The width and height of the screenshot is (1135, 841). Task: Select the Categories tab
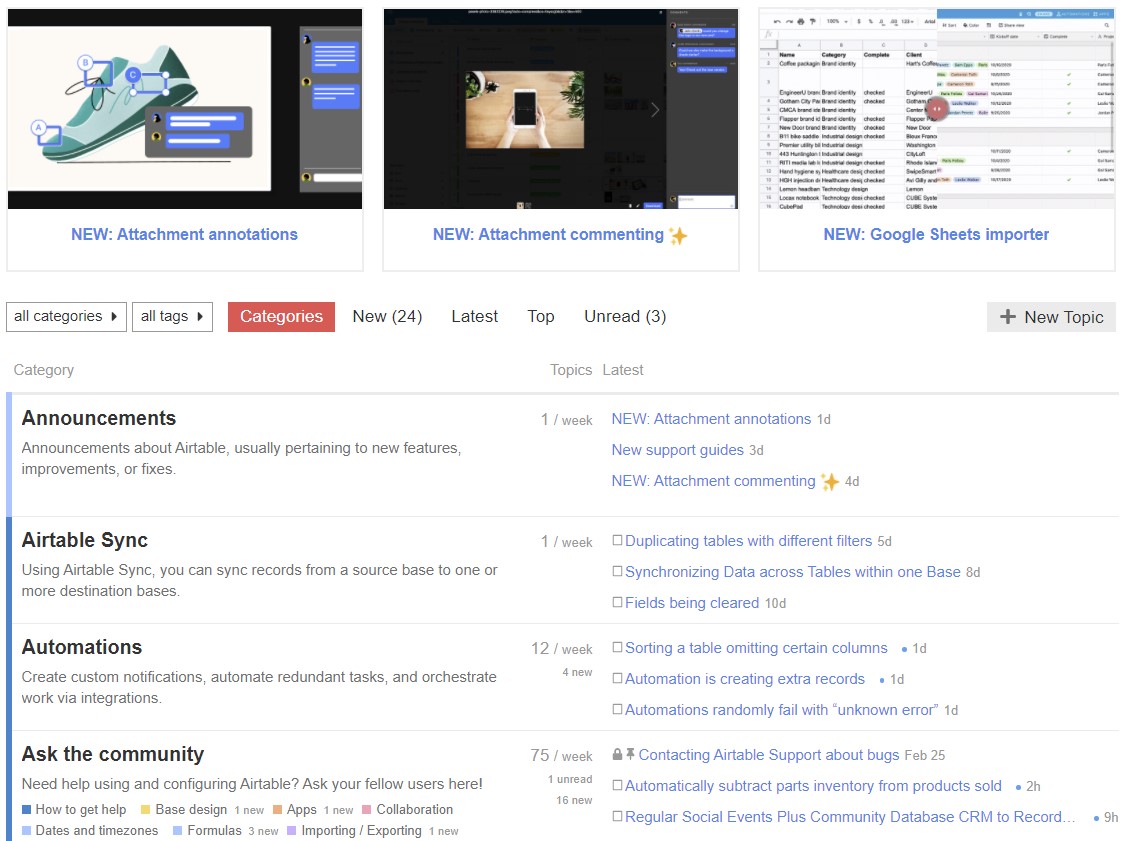282,317
